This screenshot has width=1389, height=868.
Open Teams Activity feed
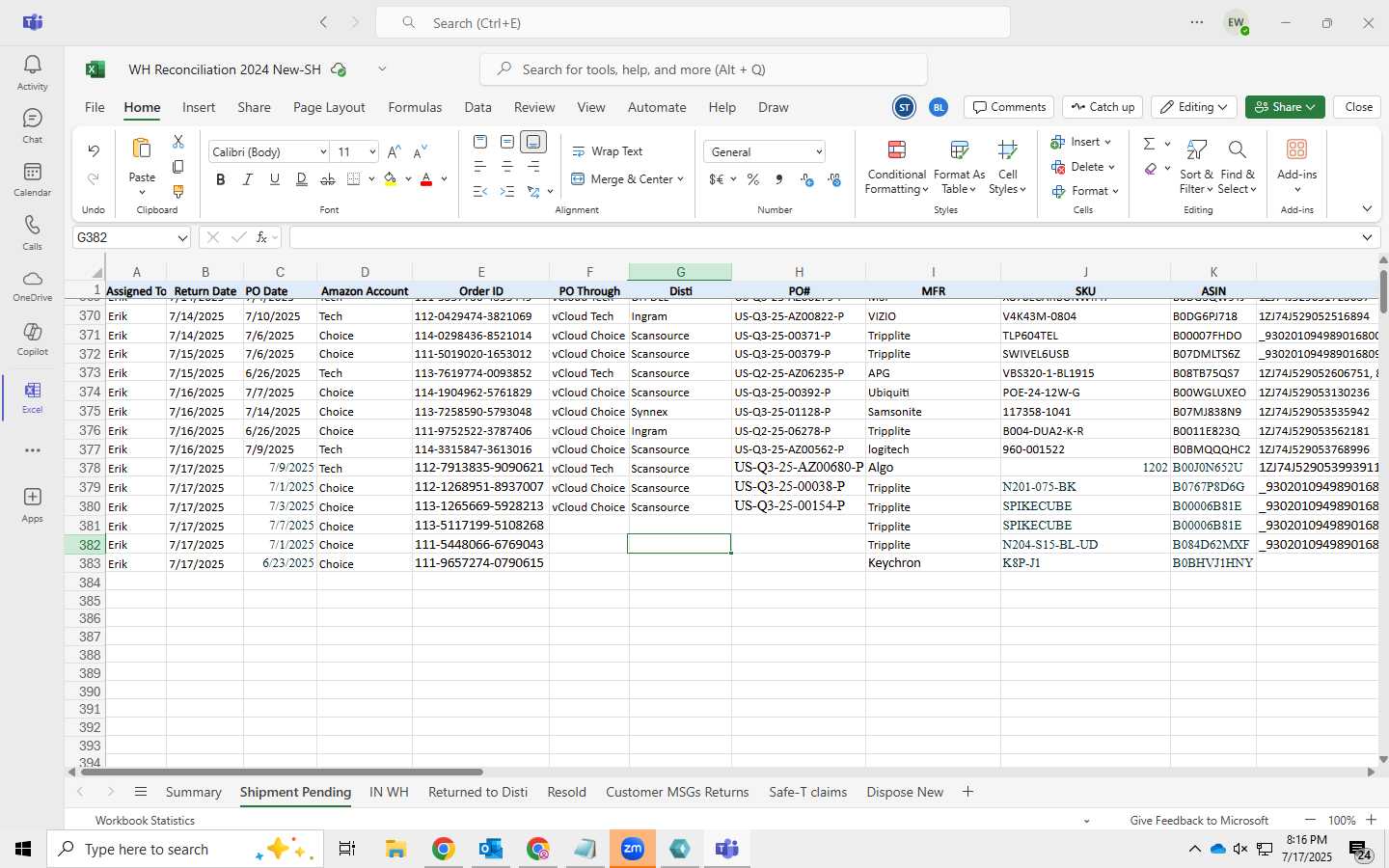(x=32, y=72)
